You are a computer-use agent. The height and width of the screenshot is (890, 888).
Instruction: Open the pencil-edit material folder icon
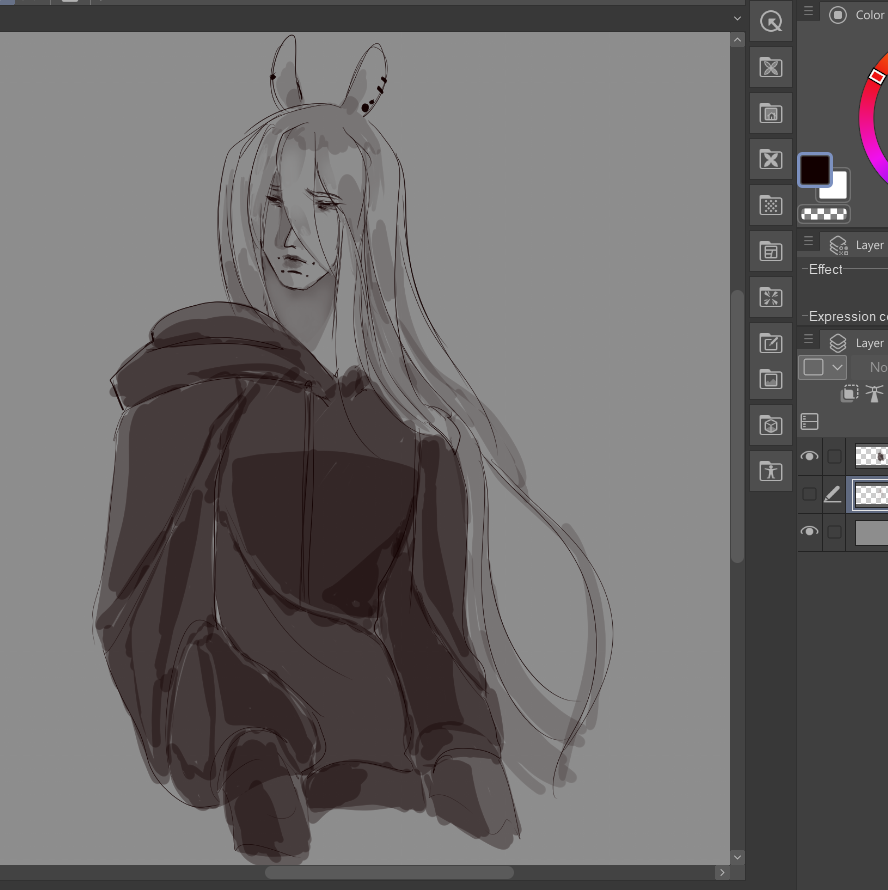771,343
